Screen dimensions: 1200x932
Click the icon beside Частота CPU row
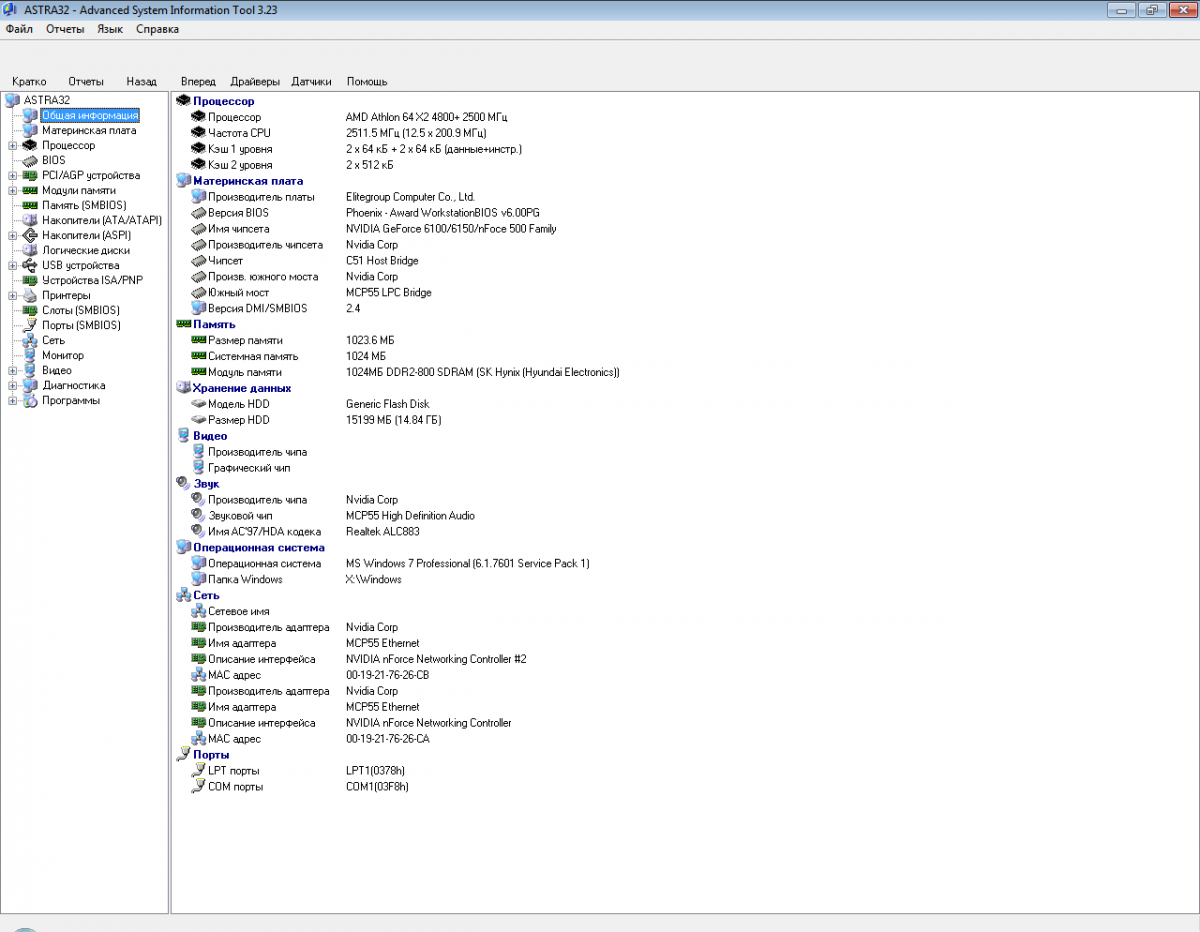click(x=198, y=133)
